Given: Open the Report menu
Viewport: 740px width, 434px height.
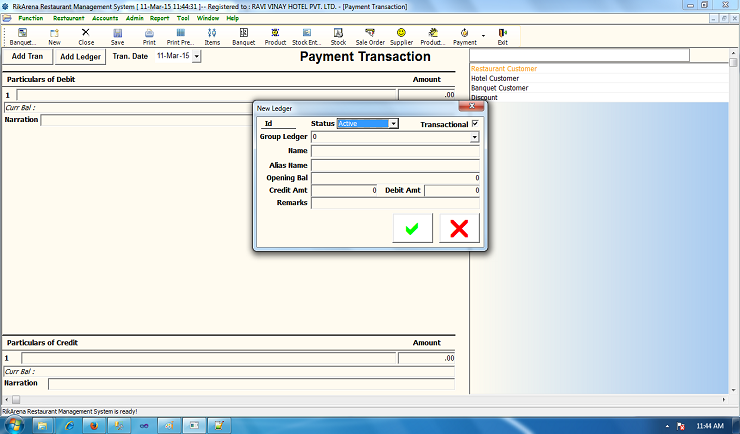Looking at the screenshot, I should (x=159, y=18).
